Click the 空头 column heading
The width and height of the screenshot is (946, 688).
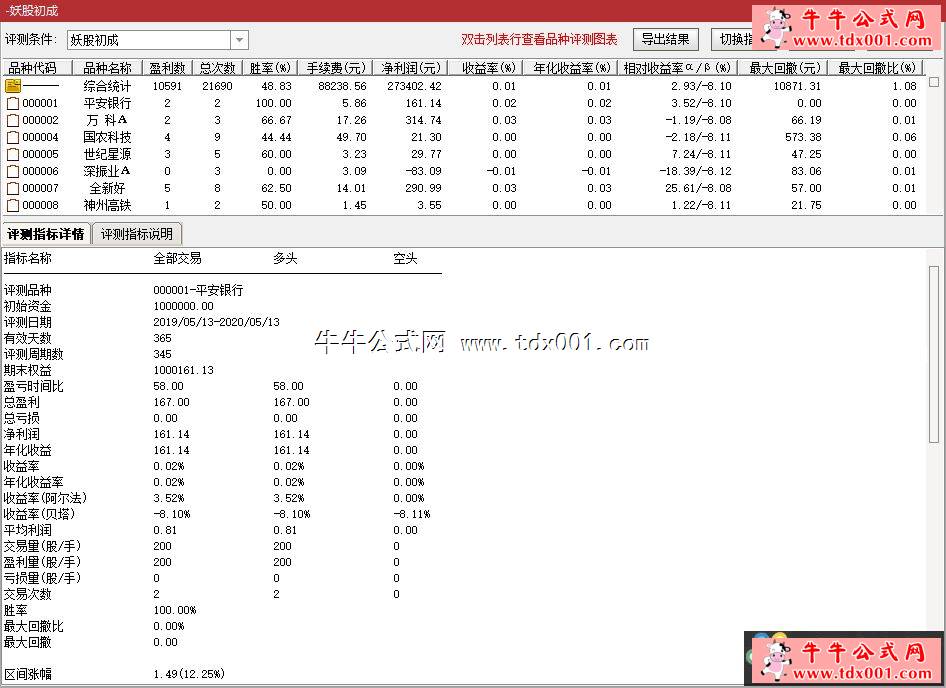tap(405, 259)
